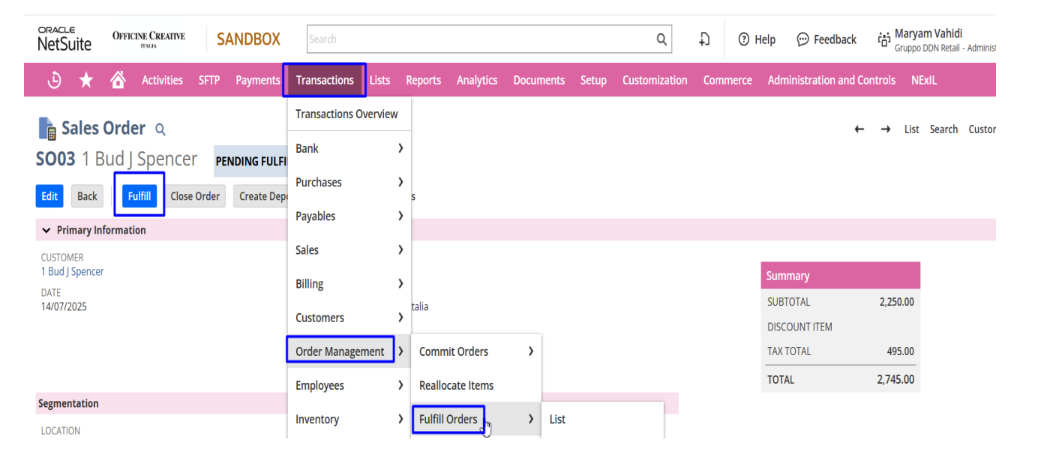Open the Reports menu
Viewport: 1044px width, 460px height.
click(x=423, y=81)
